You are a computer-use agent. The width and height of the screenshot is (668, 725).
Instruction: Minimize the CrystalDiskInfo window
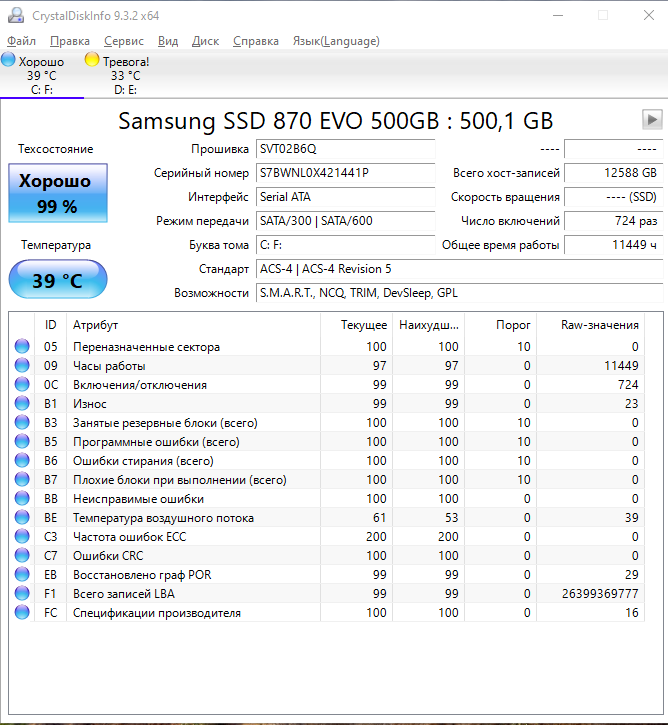pyautogui.click(x=558, y=15)
